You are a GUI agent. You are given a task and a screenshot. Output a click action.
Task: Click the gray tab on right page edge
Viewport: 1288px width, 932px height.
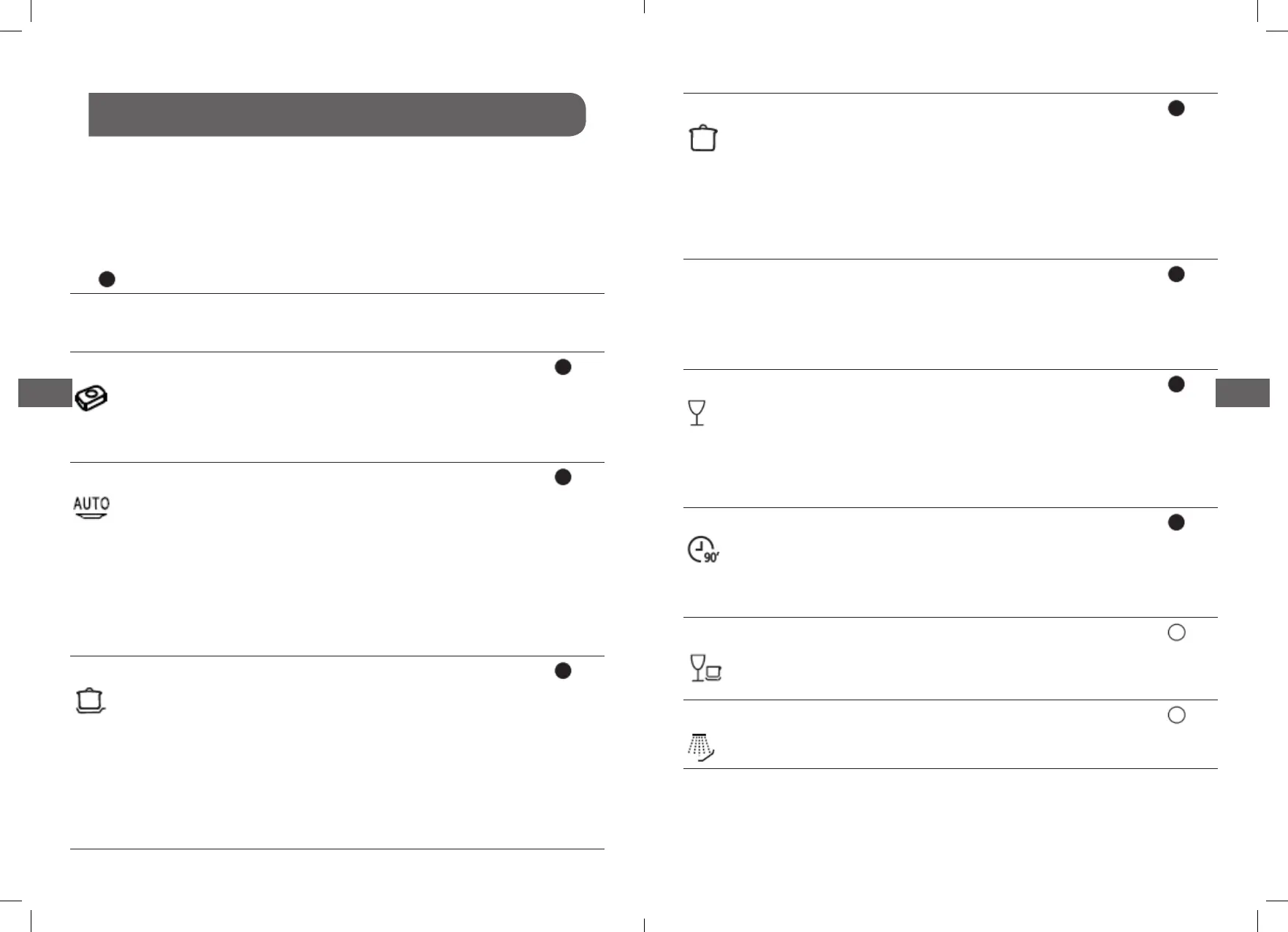coord(1243,393)
